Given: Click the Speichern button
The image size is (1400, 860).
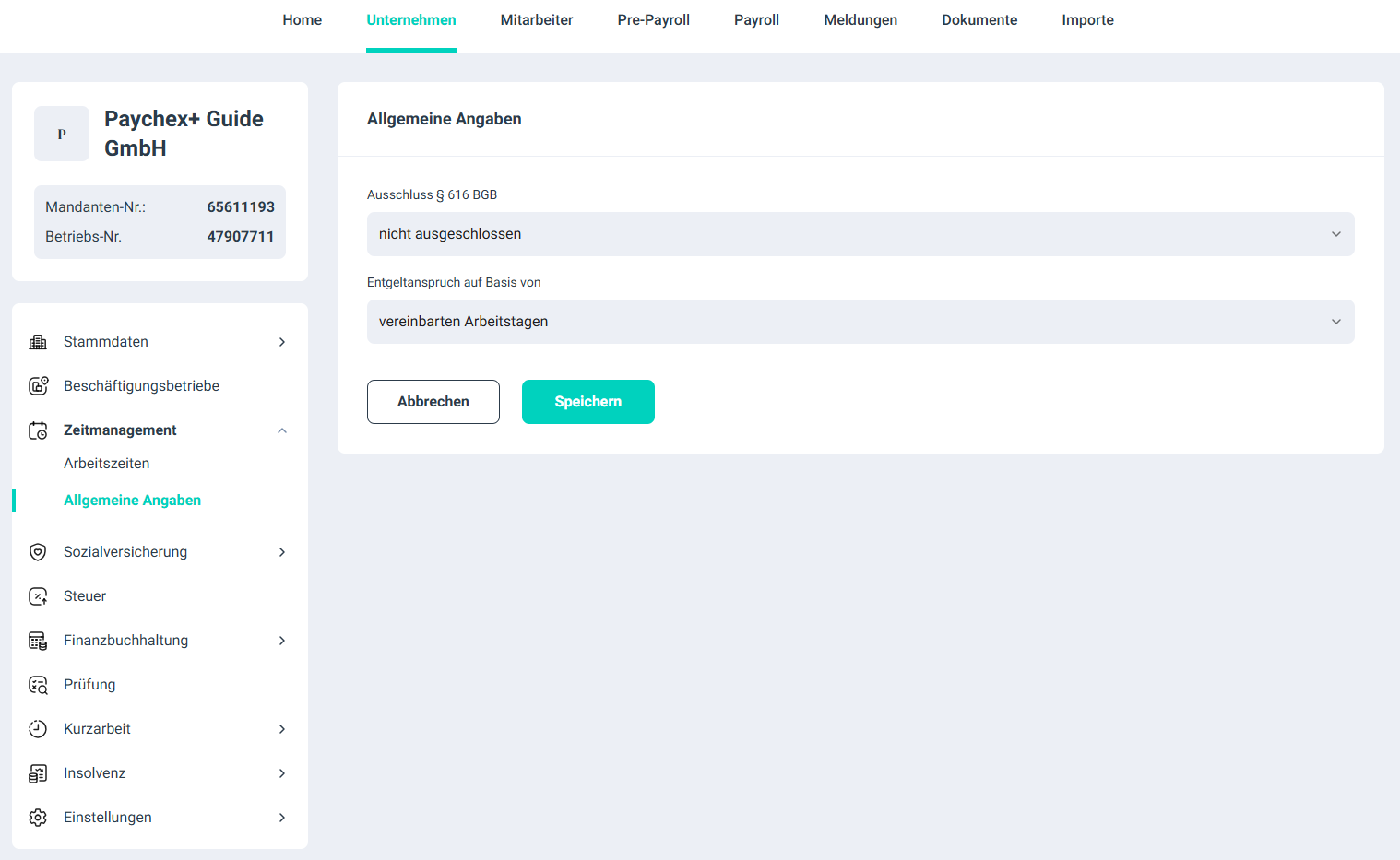Looking at the screenshot, I should (588, 402).
